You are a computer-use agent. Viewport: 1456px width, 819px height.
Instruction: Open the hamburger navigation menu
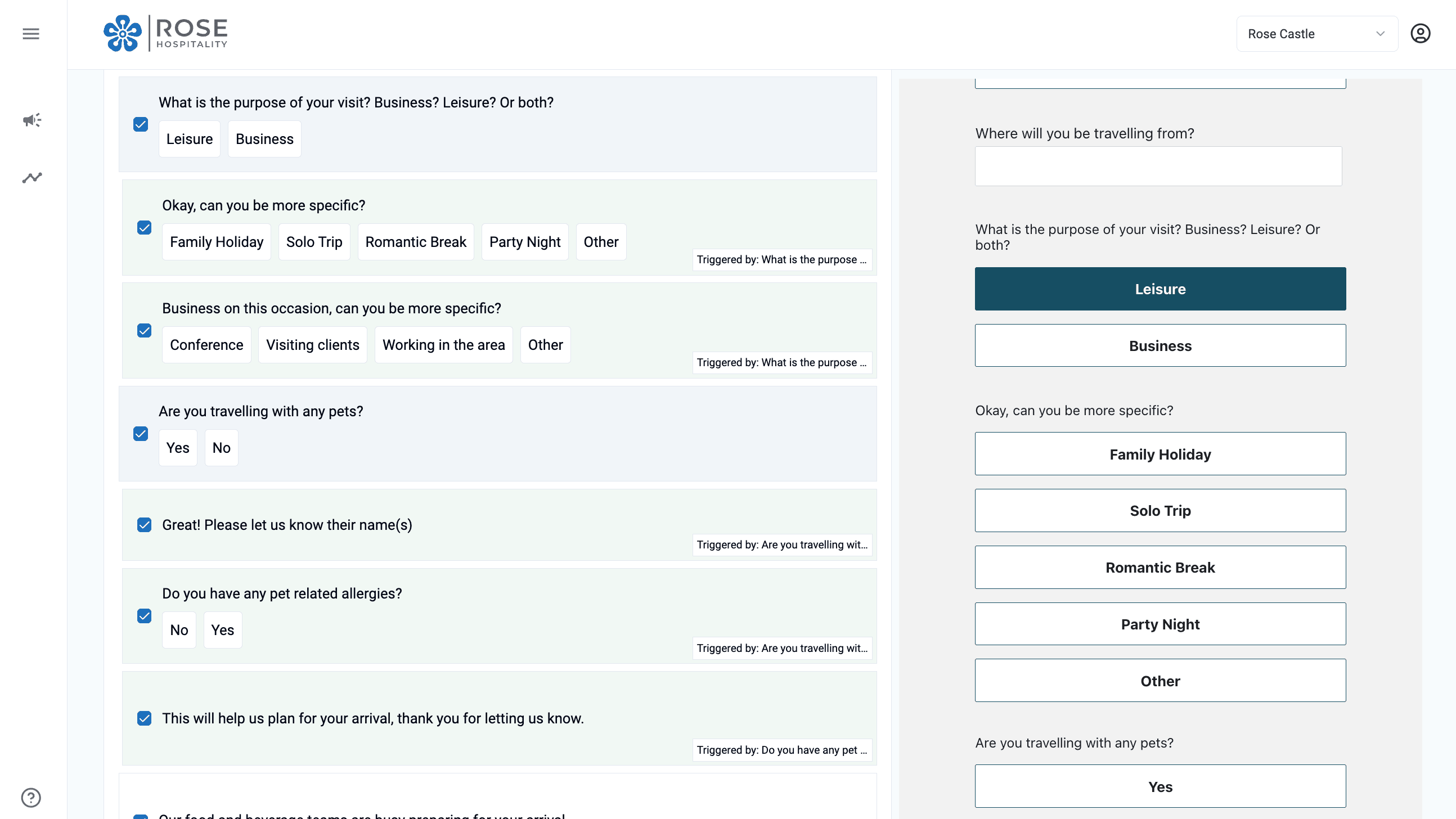(31, 34)
